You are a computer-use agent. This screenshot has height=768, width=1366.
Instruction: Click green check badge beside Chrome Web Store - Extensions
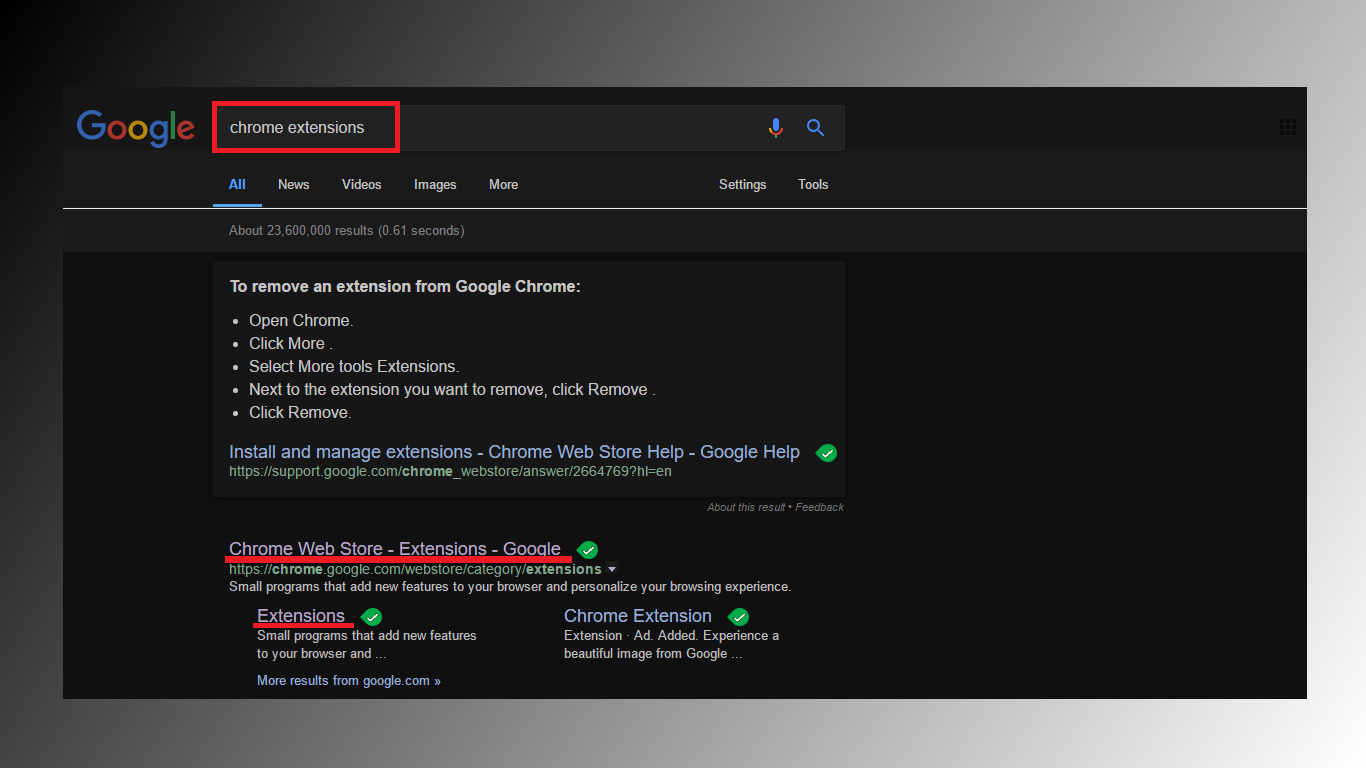tap(588, 550)
